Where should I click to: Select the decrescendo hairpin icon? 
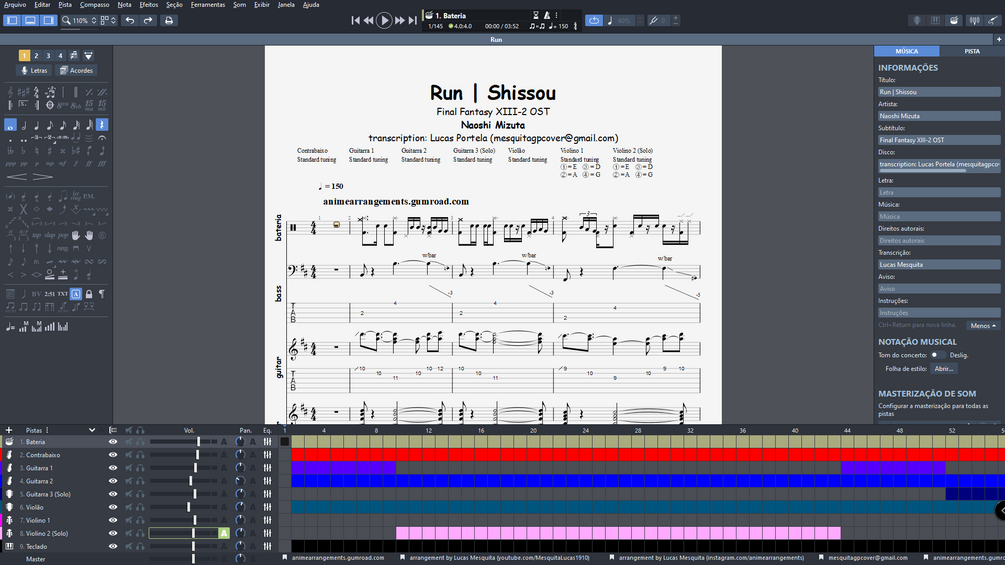42,177
